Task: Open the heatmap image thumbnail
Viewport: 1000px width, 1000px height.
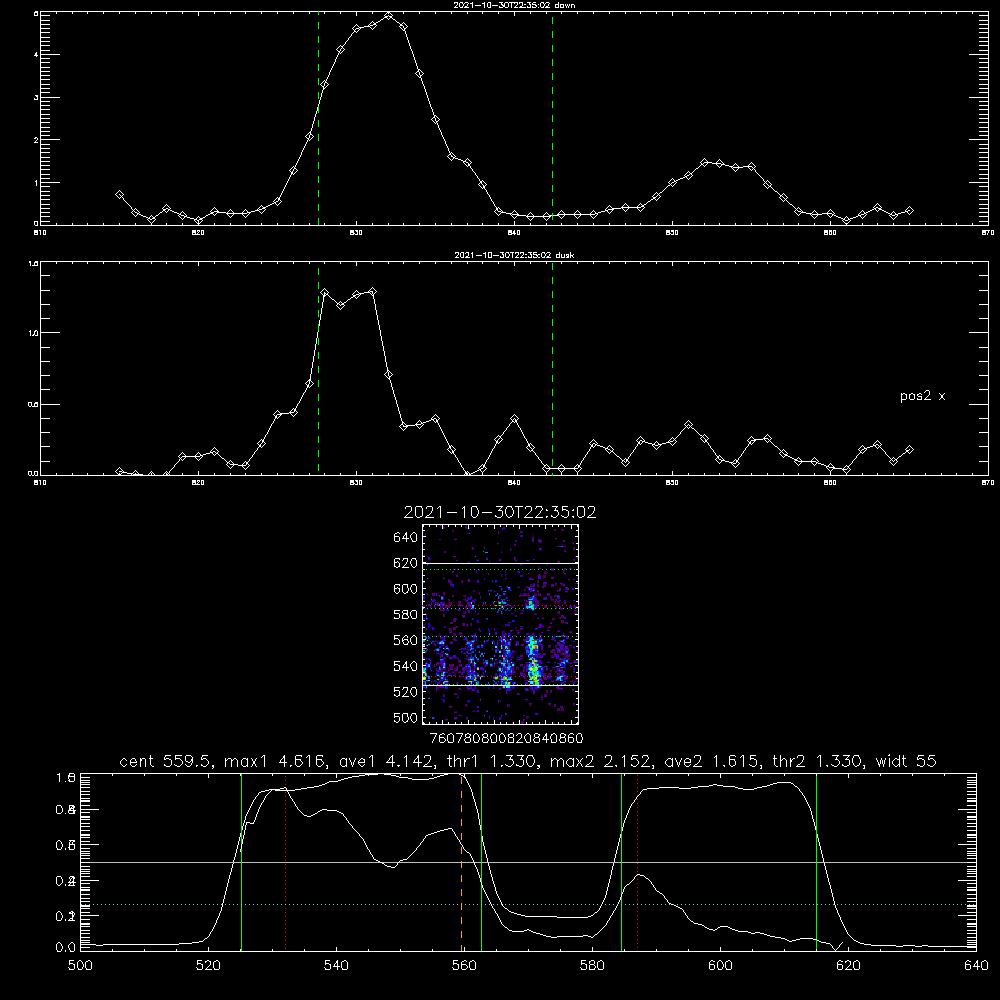Action: point(500,624)
